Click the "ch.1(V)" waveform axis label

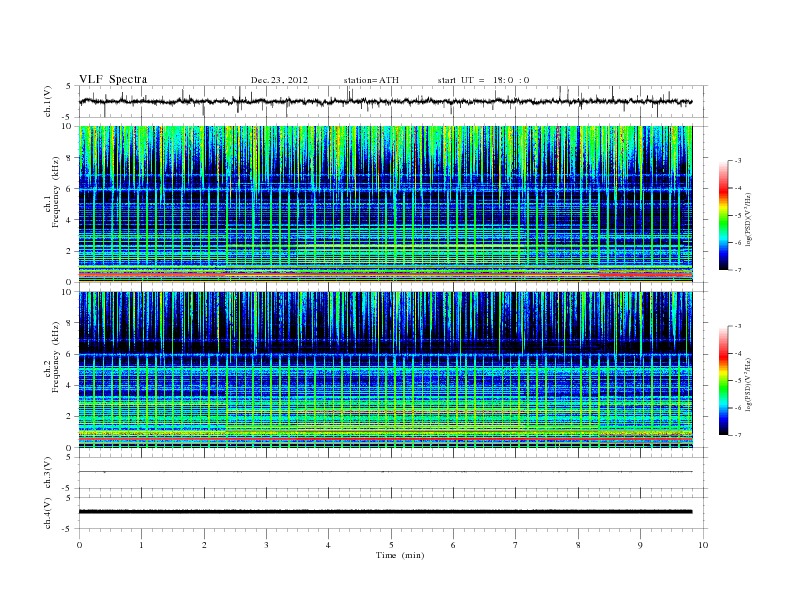(48, 101)
